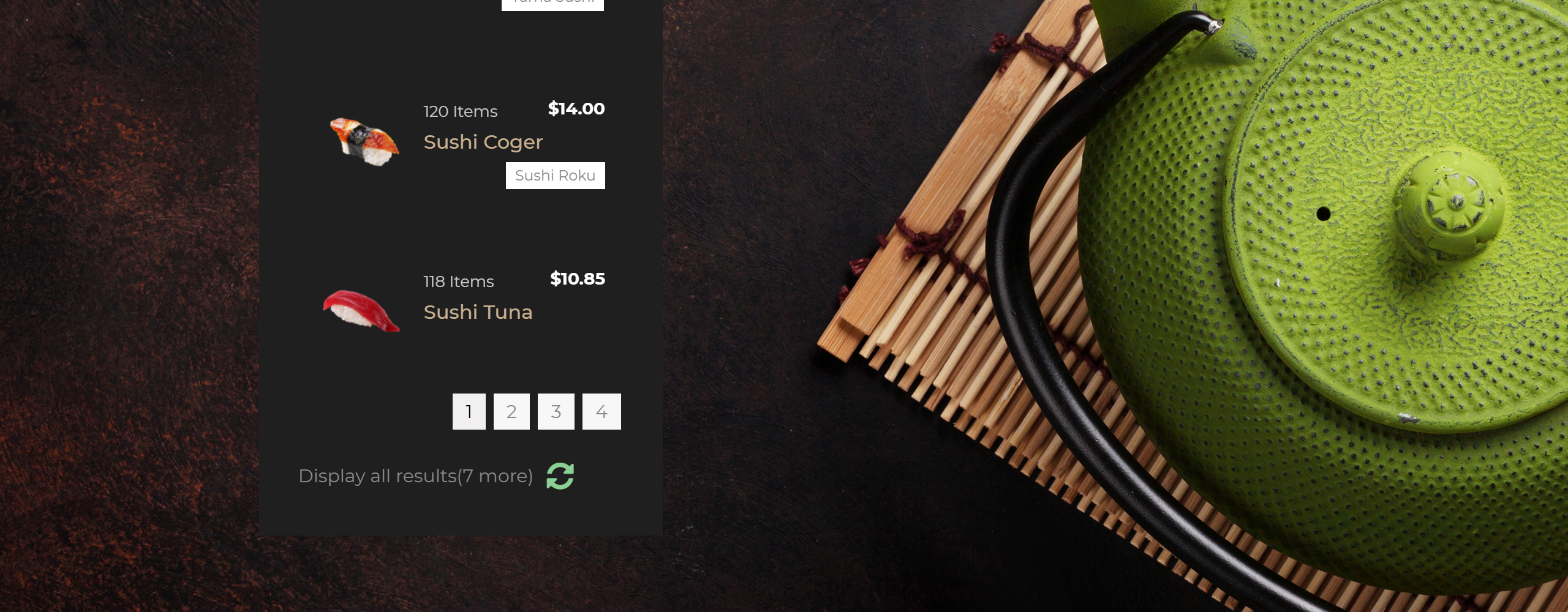Click Display all results (7 more) link

pos(415,476)
